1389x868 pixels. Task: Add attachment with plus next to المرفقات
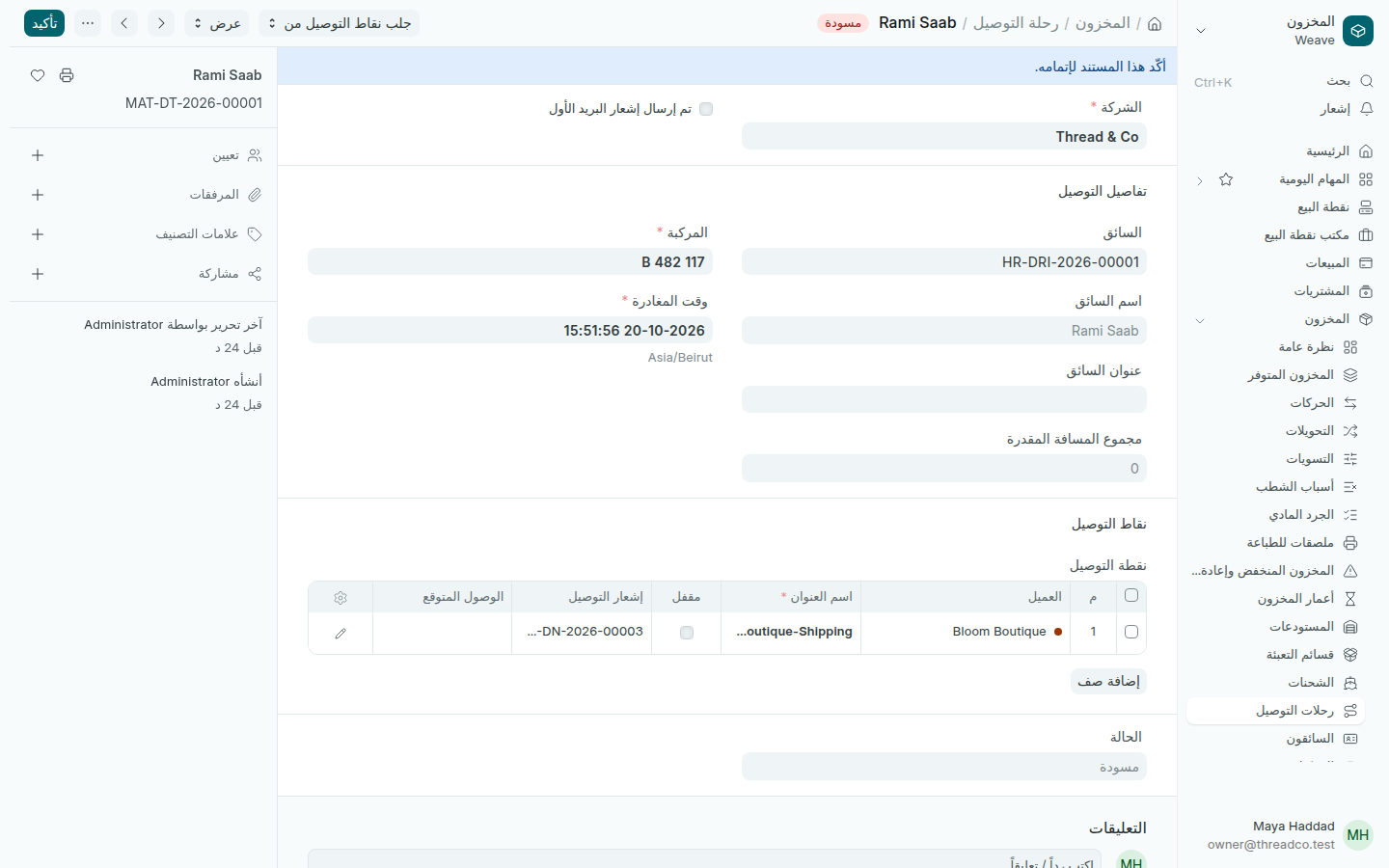[38, 195]
